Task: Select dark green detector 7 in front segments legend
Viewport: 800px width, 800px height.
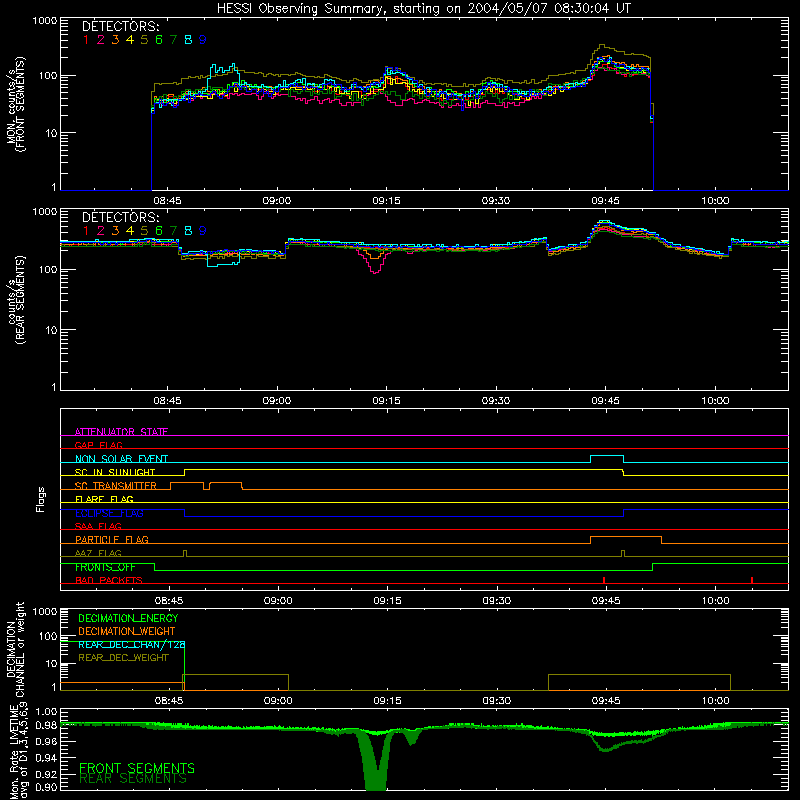Action: pyautogui.click(x=173, y=40)
